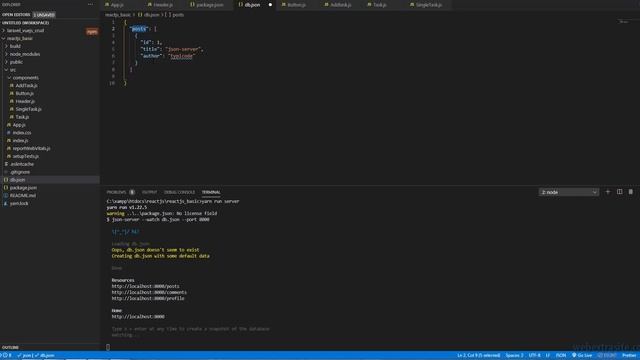Click reactjs_basic in the breadcrumb
640x360 pixels.
pos(118,15)
